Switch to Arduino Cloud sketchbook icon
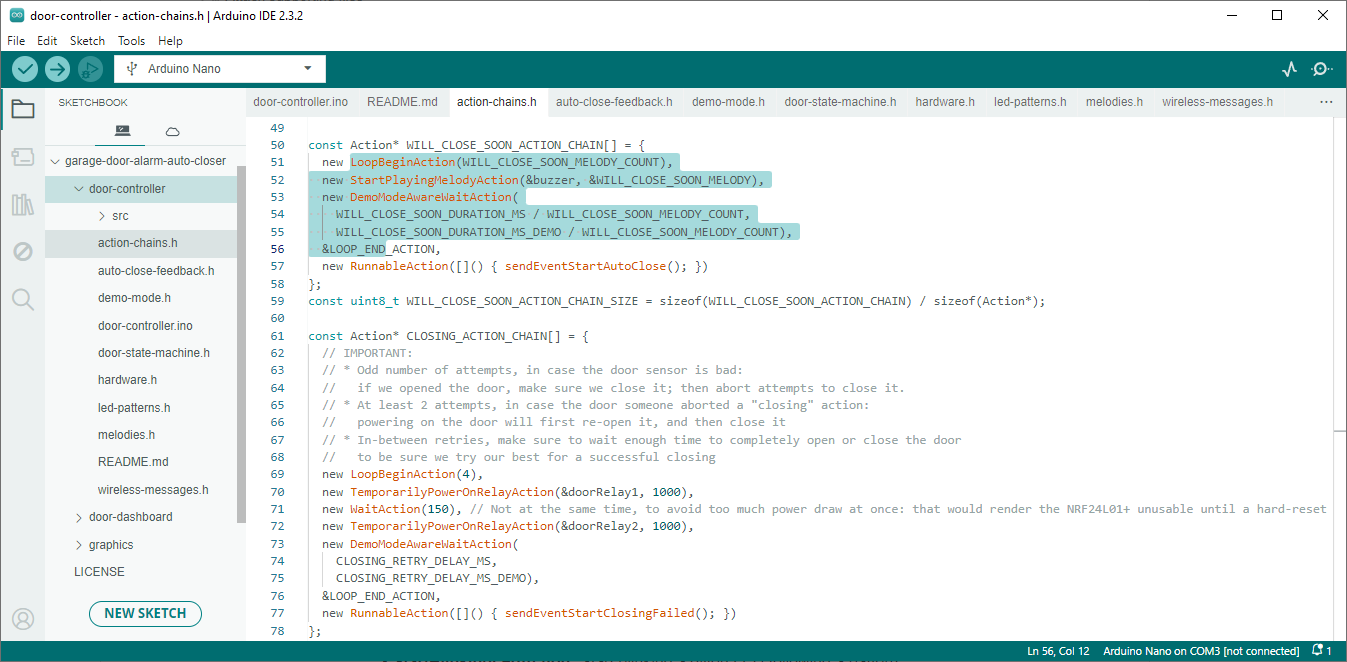1347x662 pixels. point(172,131)
